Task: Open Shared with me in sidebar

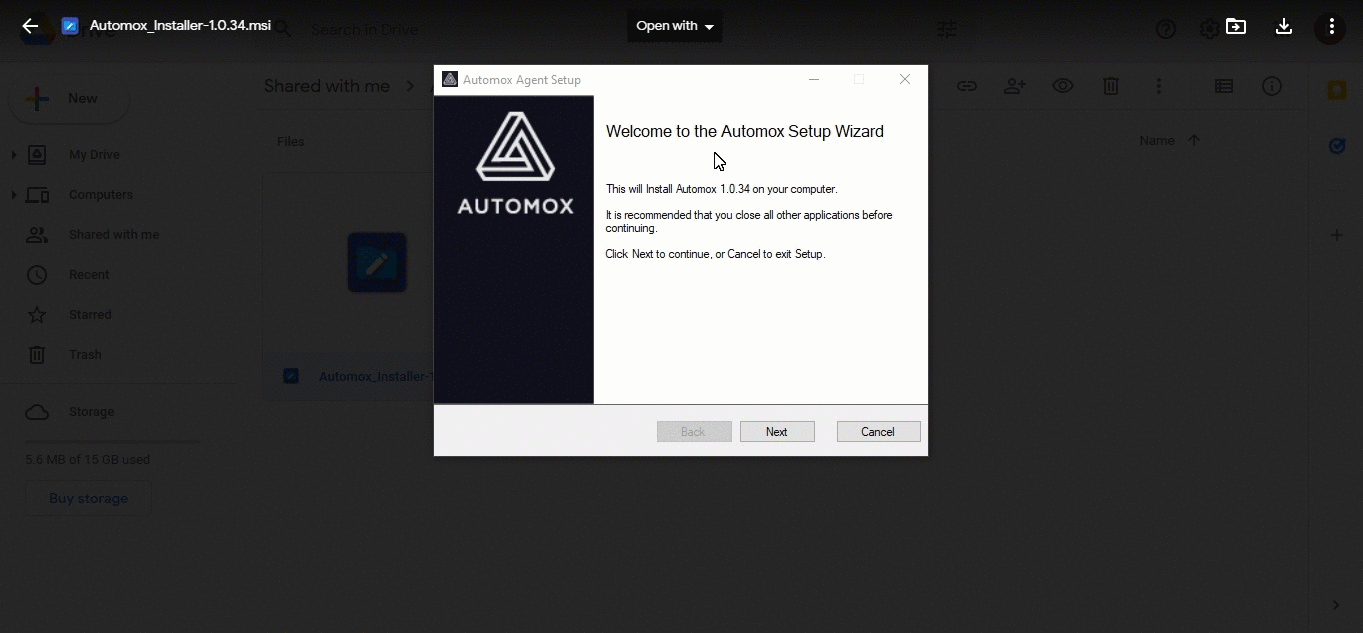Action: 114,235
